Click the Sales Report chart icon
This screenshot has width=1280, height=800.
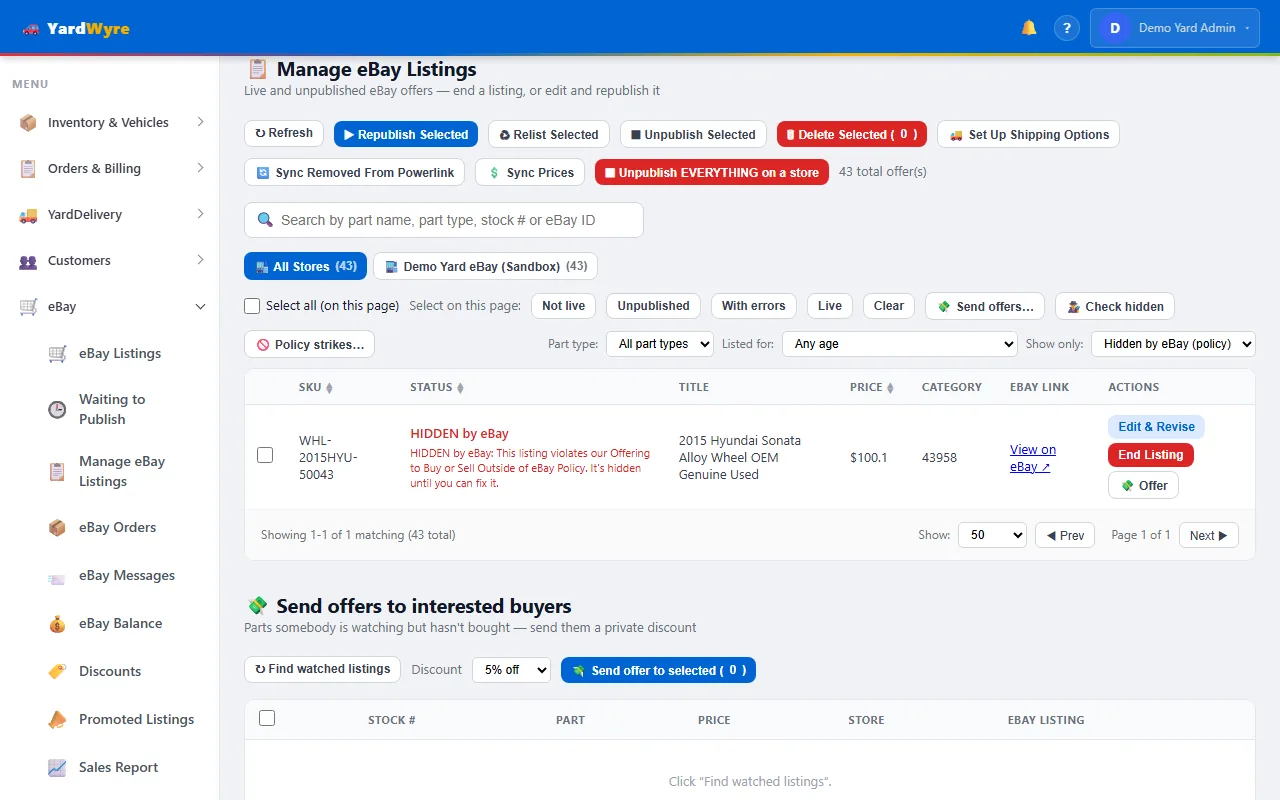pos(58,767)
